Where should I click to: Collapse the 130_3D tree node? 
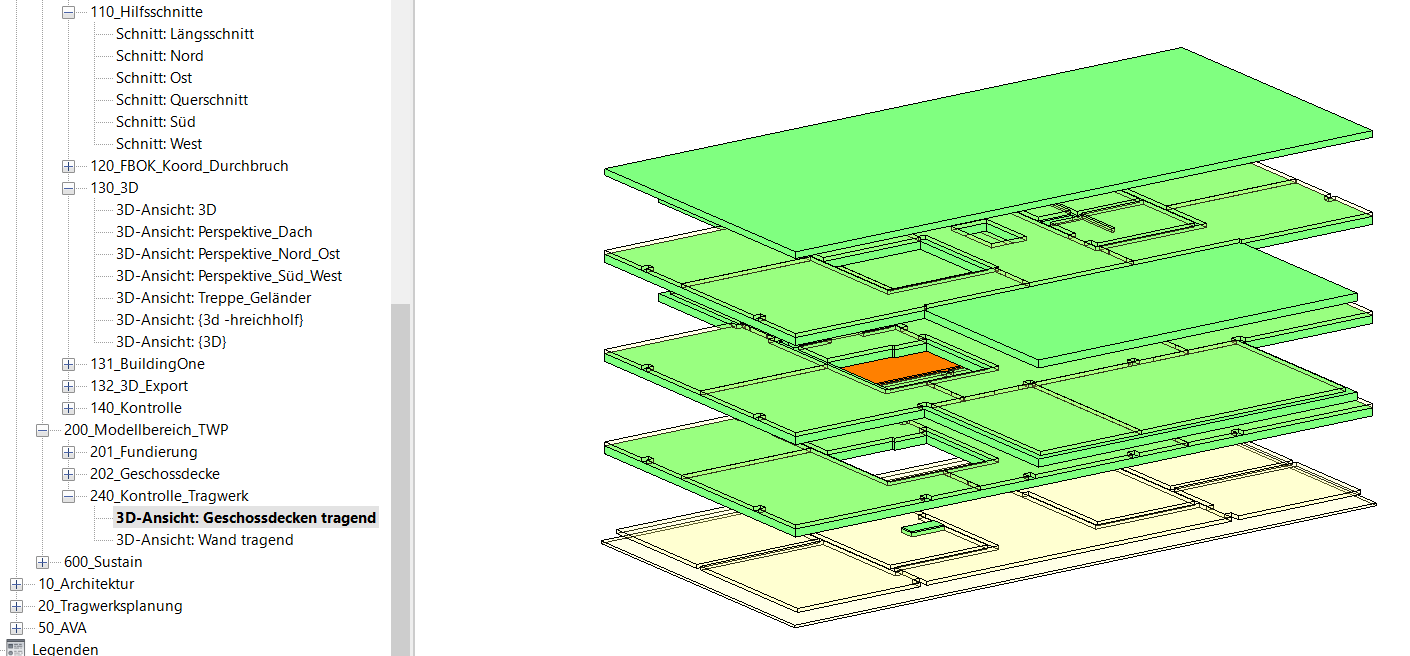coord(68,188)
